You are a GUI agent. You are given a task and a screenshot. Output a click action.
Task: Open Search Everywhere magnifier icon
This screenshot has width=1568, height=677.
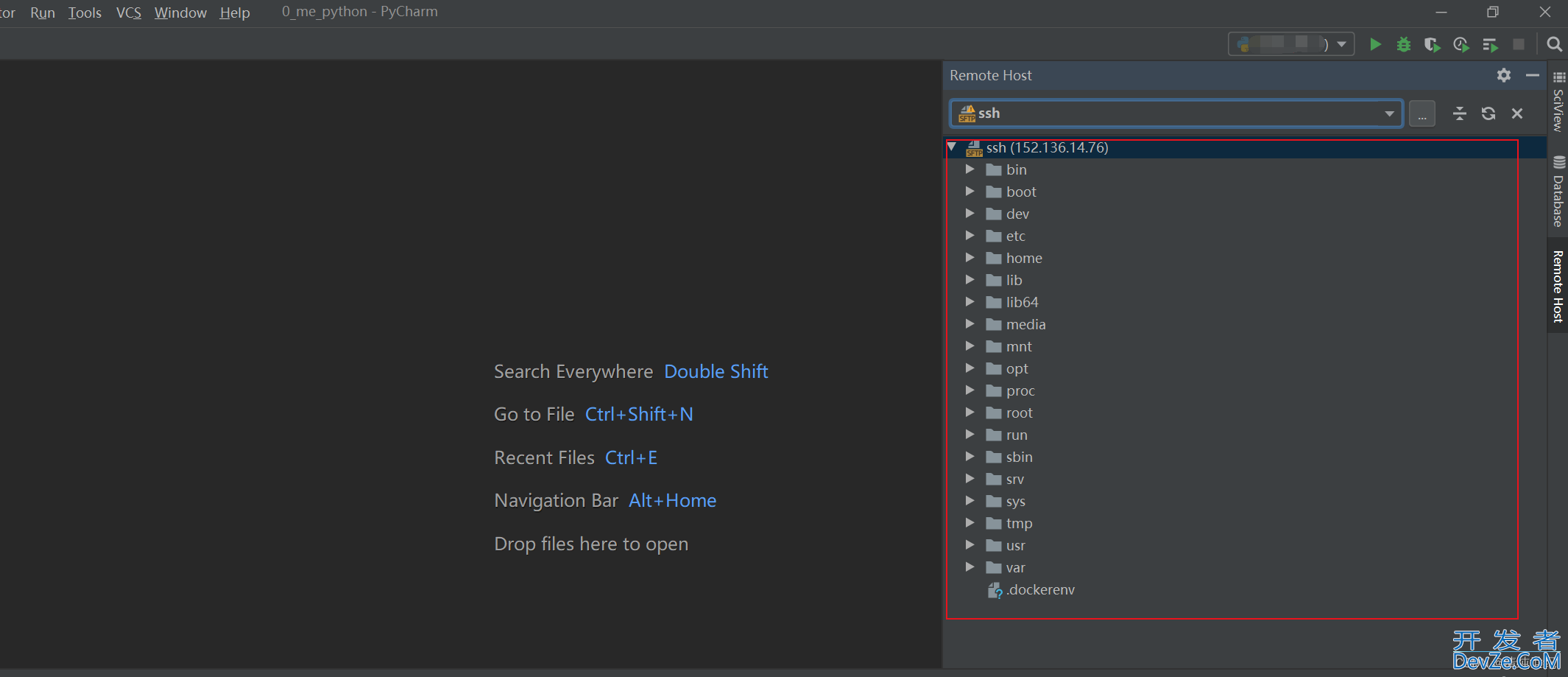point(1554,44)
